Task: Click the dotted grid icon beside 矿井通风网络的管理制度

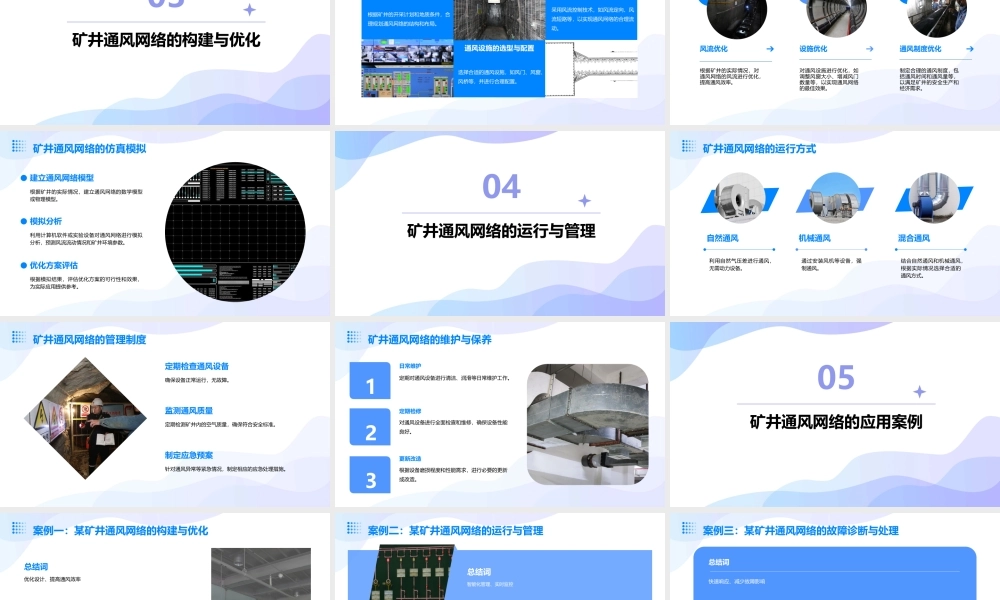Action: coord(18,338)
